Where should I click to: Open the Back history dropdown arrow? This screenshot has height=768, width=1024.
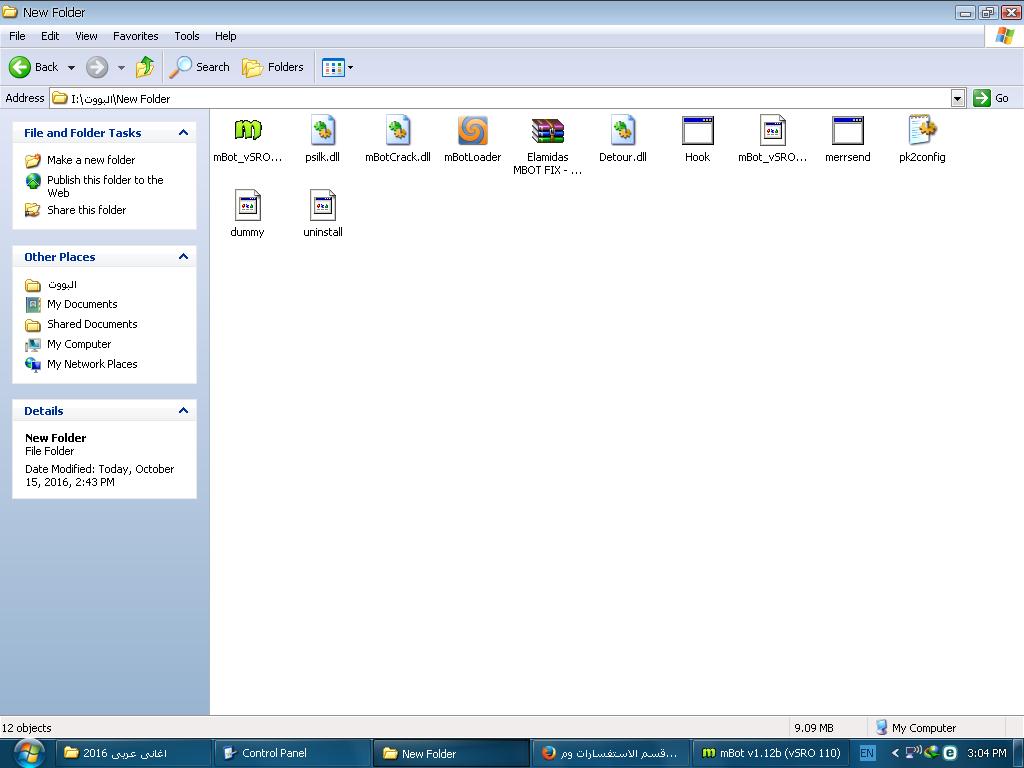(x=71, y=67)
